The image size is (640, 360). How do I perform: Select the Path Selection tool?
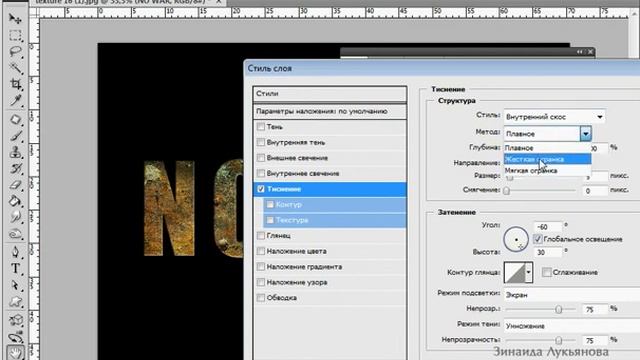(x=15, y=285)
